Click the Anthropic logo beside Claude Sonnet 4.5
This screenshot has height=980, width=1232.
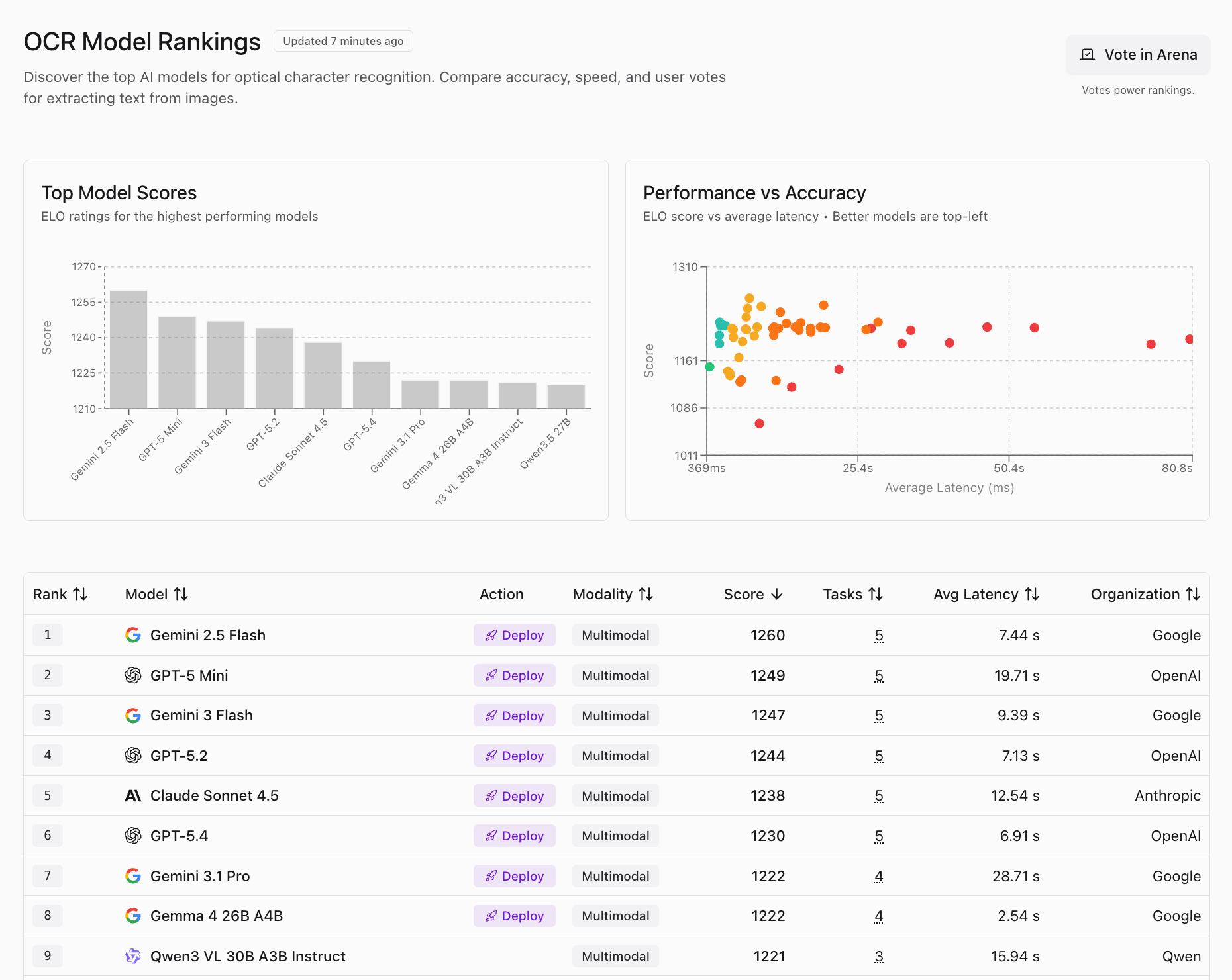tap(133, 795)
